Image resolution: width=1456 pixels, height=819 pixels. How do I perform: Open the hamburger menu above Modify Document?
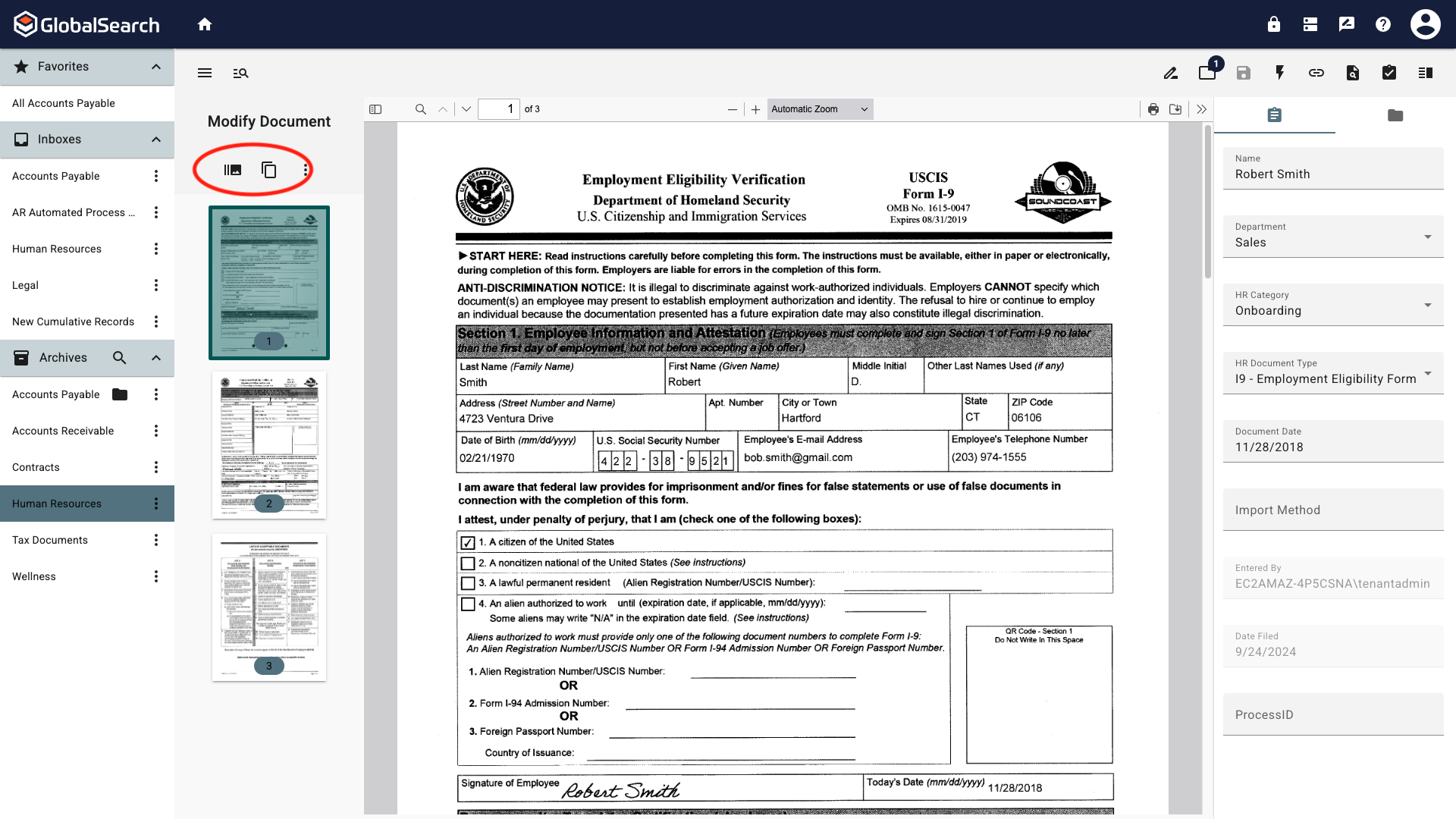point(204,73)
